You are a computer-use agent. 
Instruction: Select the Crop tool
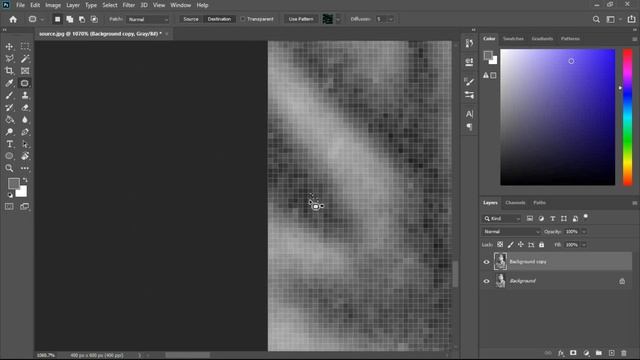[9, 71]
